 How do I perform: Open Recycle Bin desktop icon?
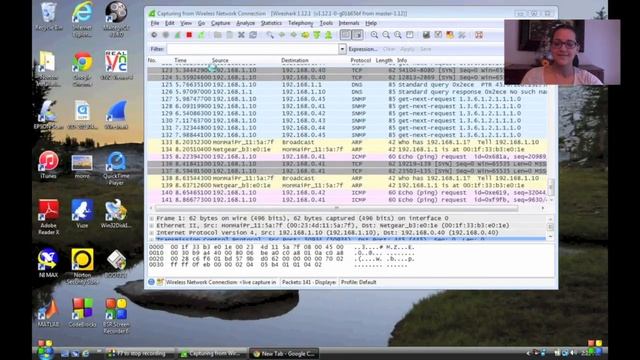pos(49,17)
